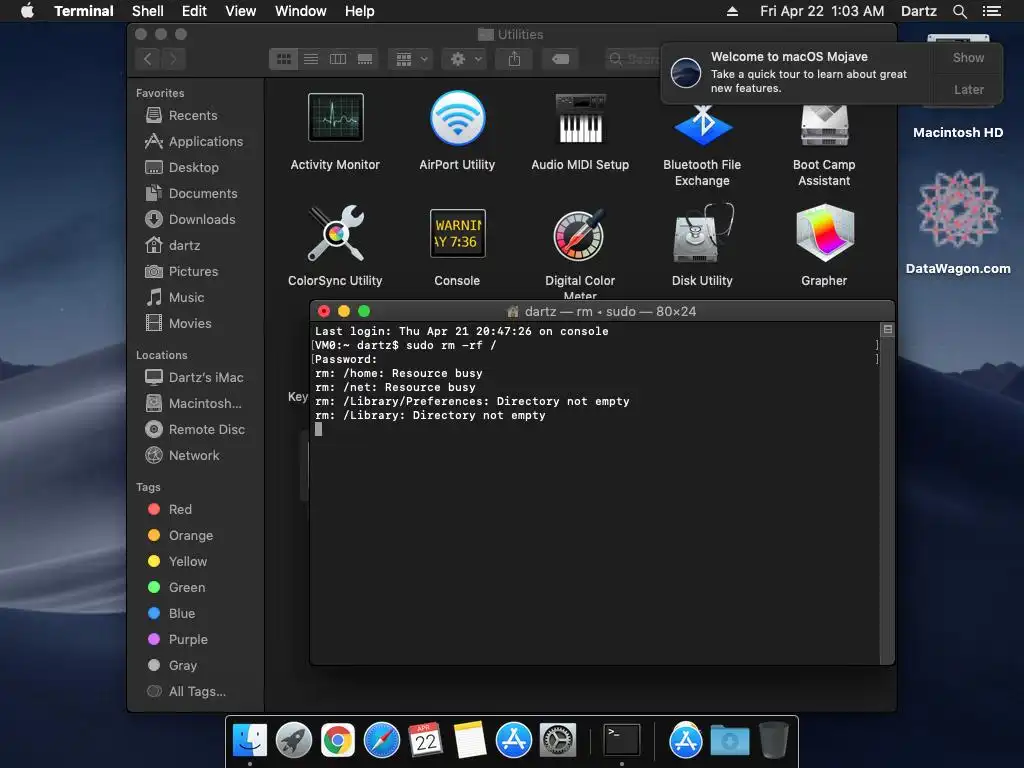Open the Trash in the Dock
This screenshot has height=768, width=1024.
pos(774,741)
